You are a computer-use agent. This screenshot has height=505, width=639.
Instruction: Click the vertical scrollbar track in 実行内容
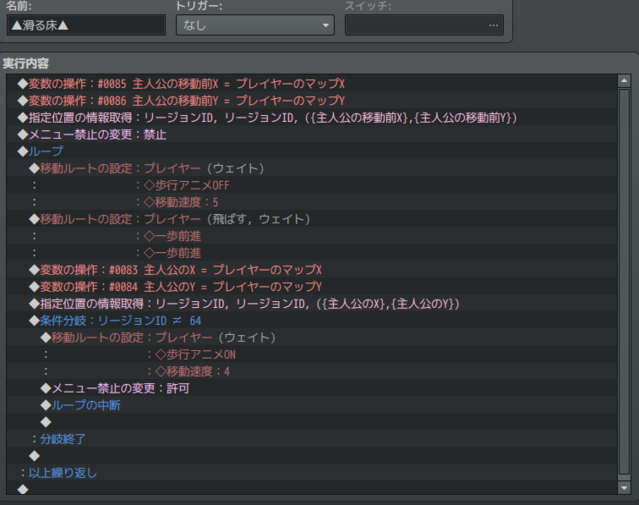[624, 282]
